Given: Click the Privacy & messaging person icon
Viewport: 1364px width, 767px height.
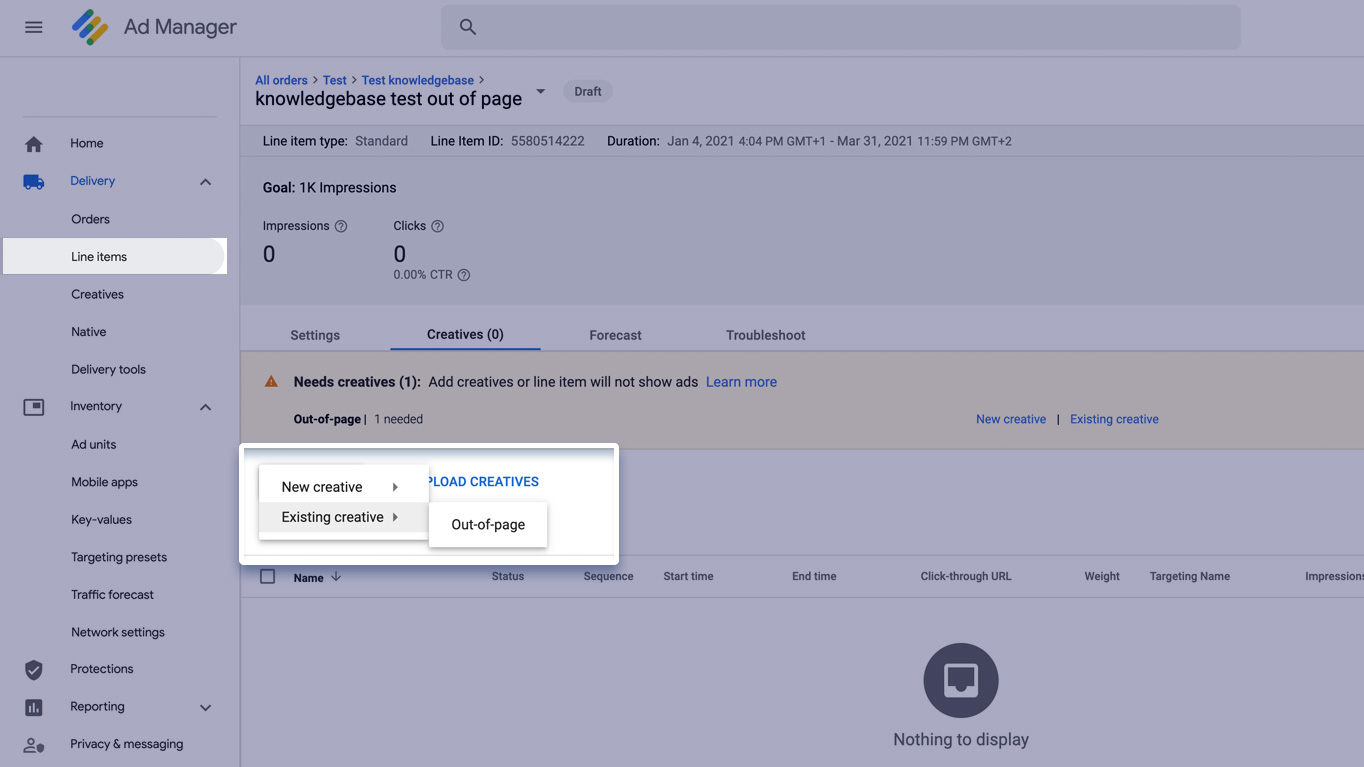Looking at the screenshot, I should [34, 745].
